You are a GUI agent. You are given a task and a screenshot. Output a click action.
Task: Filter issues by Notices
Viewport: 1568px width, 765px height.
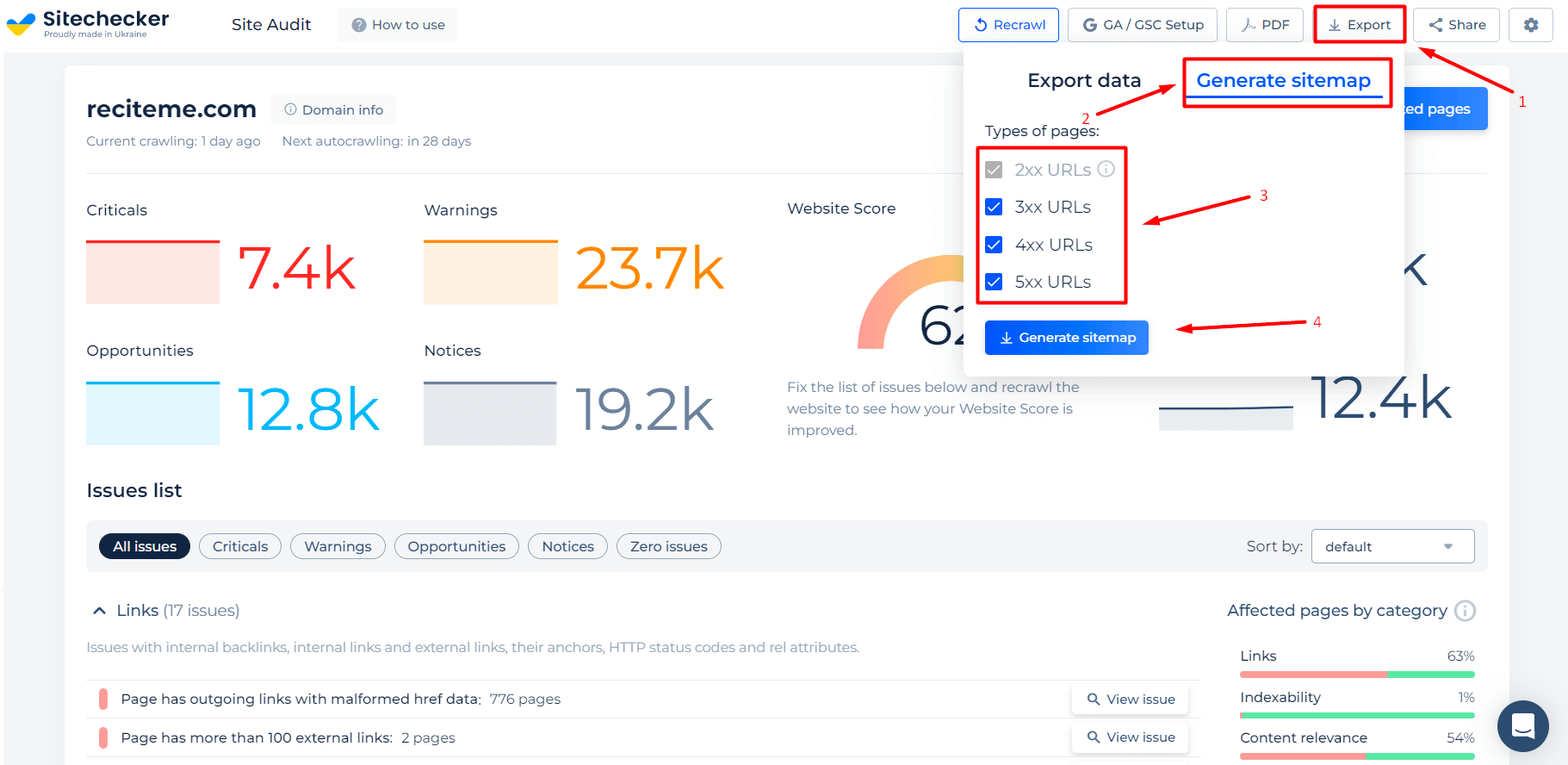[568, 546]
